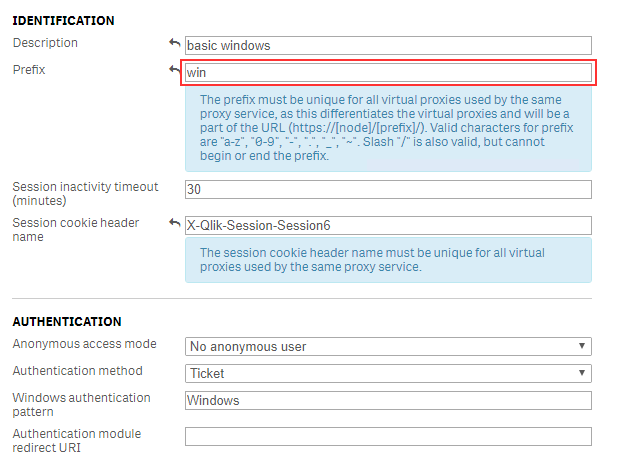Click the session cookie header help note
618x463 pixels.
pyautogui.click(x=388, y=260)
